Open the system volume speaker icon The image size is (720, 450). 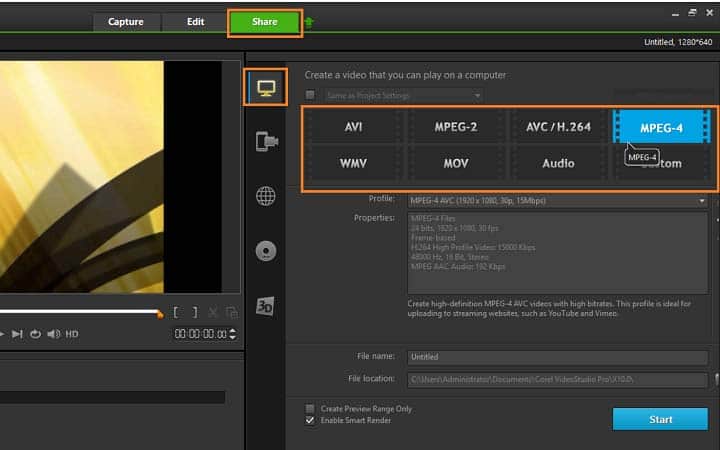[x=54, y=334]
